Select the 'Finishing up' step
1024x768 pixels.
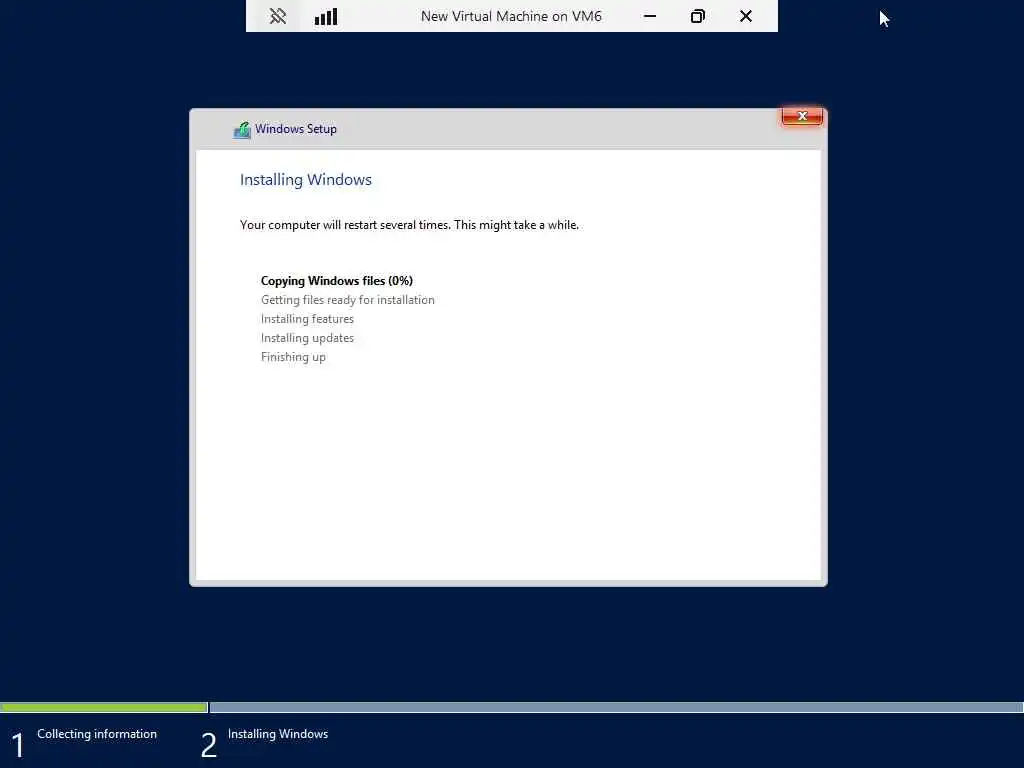click(293, 357)
